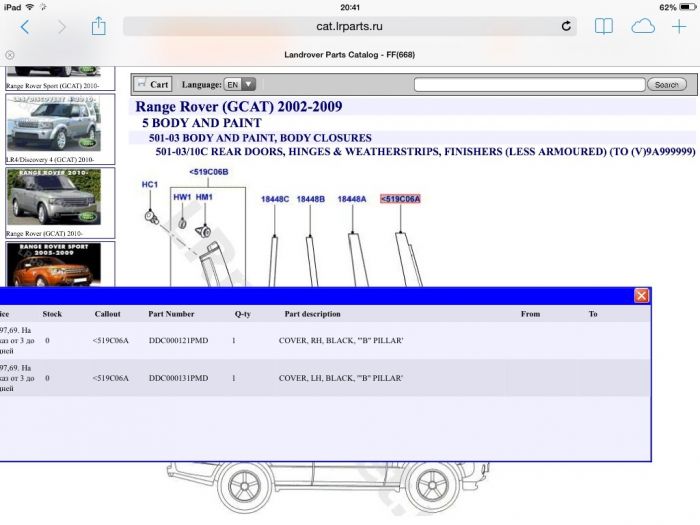Open Range Rover (GCAT) 2002-2009 heading link
This screenshot has height=525, width=700.
(x=239, y=107)
